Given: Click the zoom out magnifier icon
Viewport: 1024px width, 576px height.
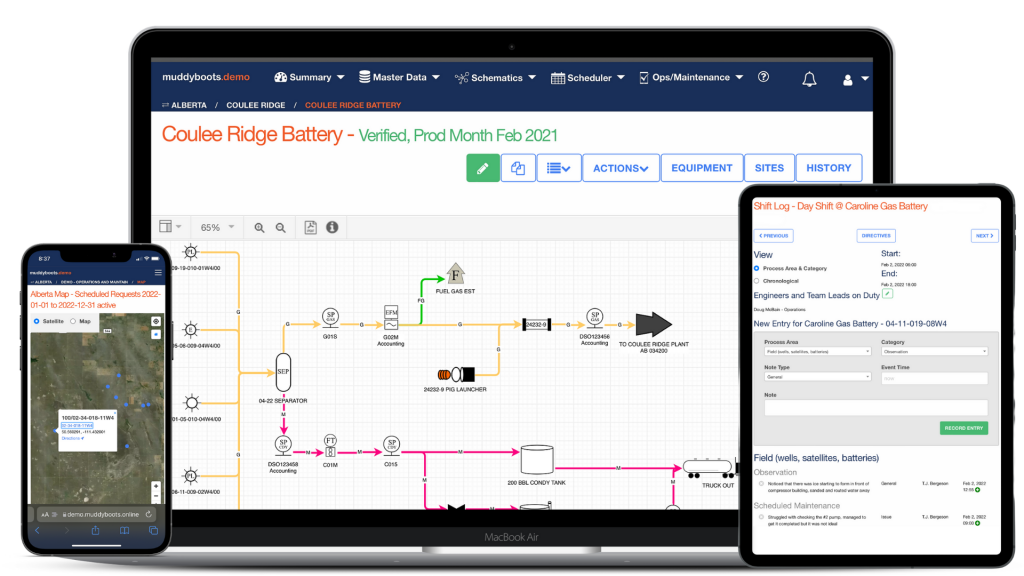Looking at the screenshot, I should point(280,228).
